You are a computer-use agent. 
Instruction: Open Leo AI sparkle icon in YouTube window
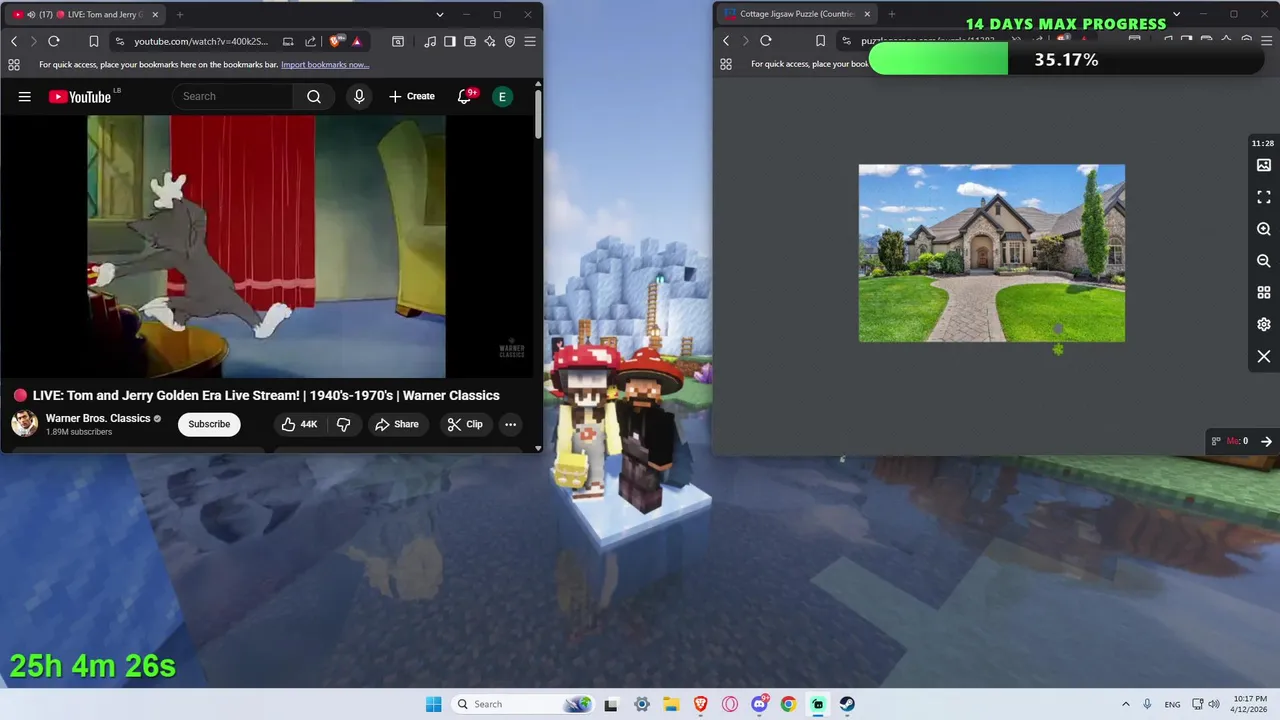(490, 41)
